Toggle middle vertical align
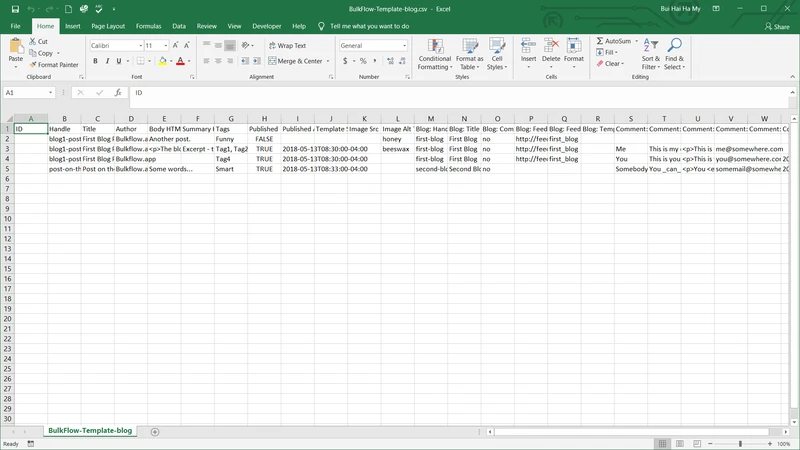The width and height of the screenshot is (800, 450). [218, 45]
